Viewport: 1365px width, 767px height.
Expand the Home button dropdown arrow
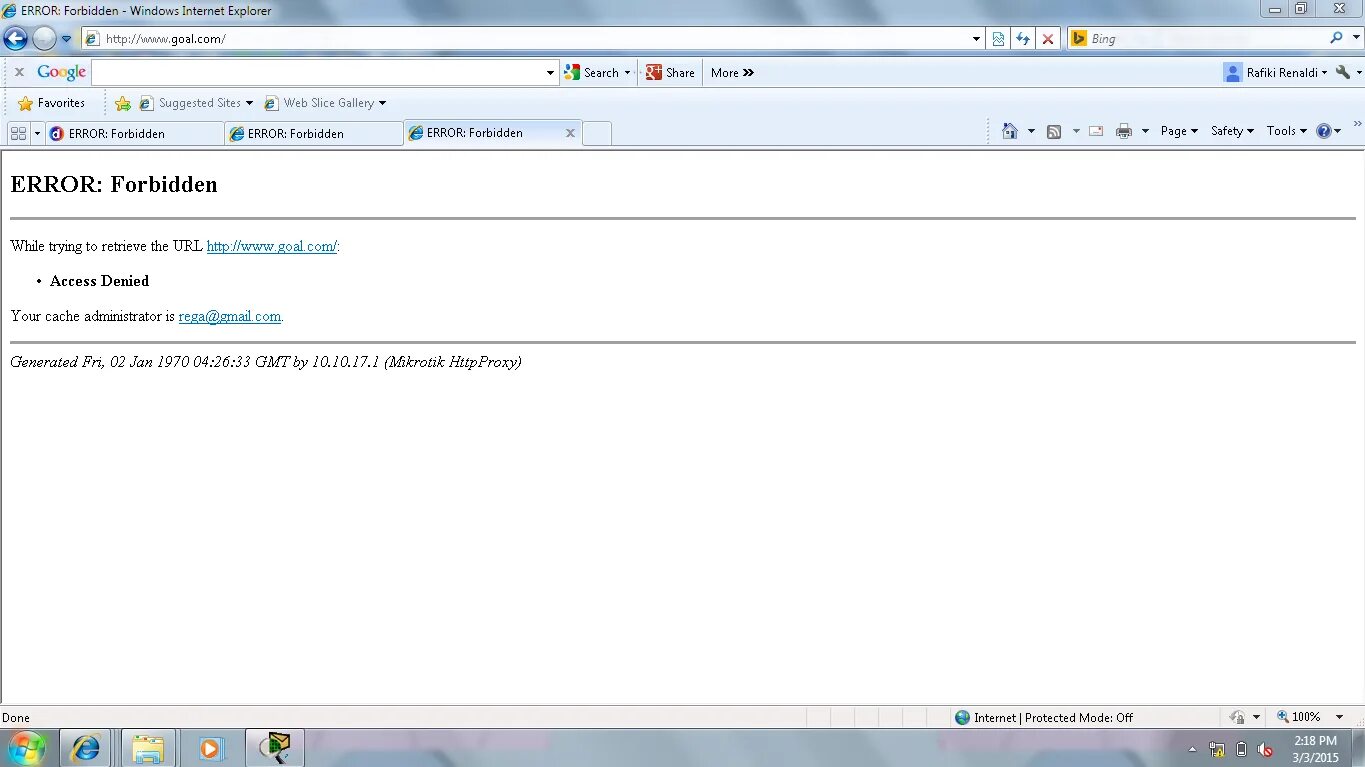click(x=1031, y=131)
